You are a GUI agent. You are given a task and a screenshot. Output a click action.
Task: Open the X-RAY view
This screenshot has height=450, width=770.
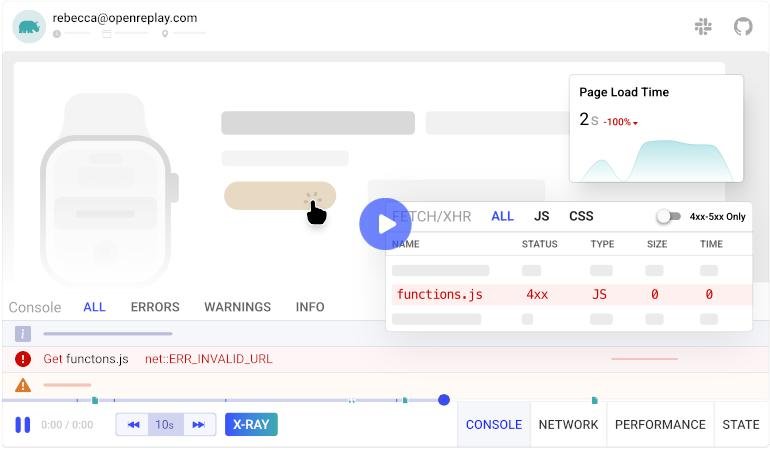tap(251, 424)
